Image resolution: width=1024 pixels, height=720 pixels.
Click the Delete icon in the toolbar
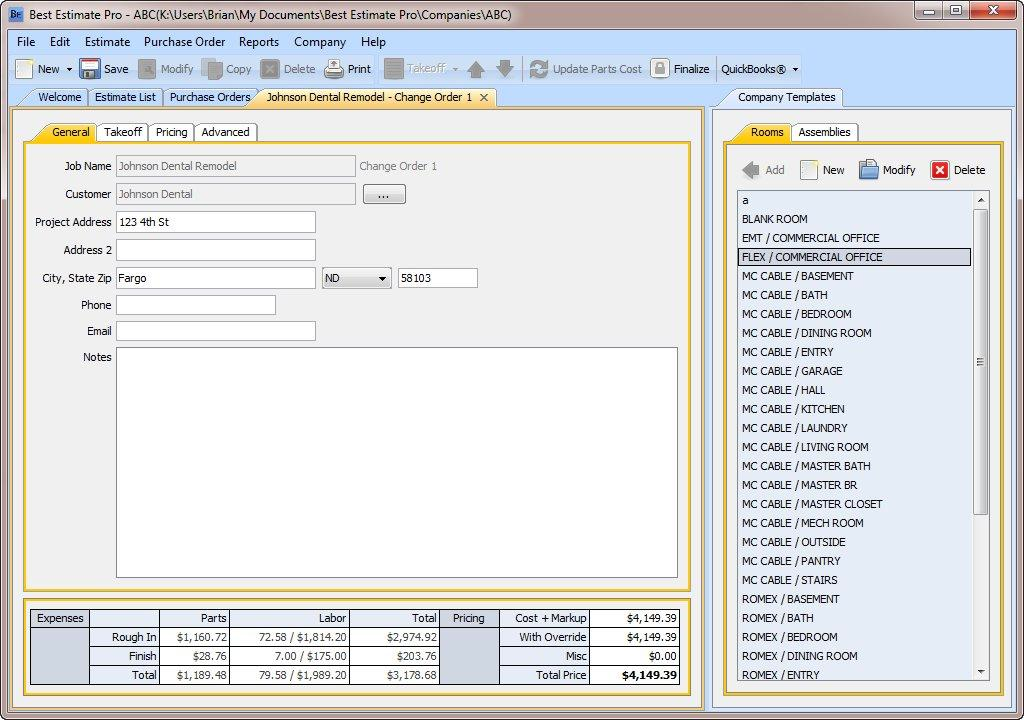(271, 69)
